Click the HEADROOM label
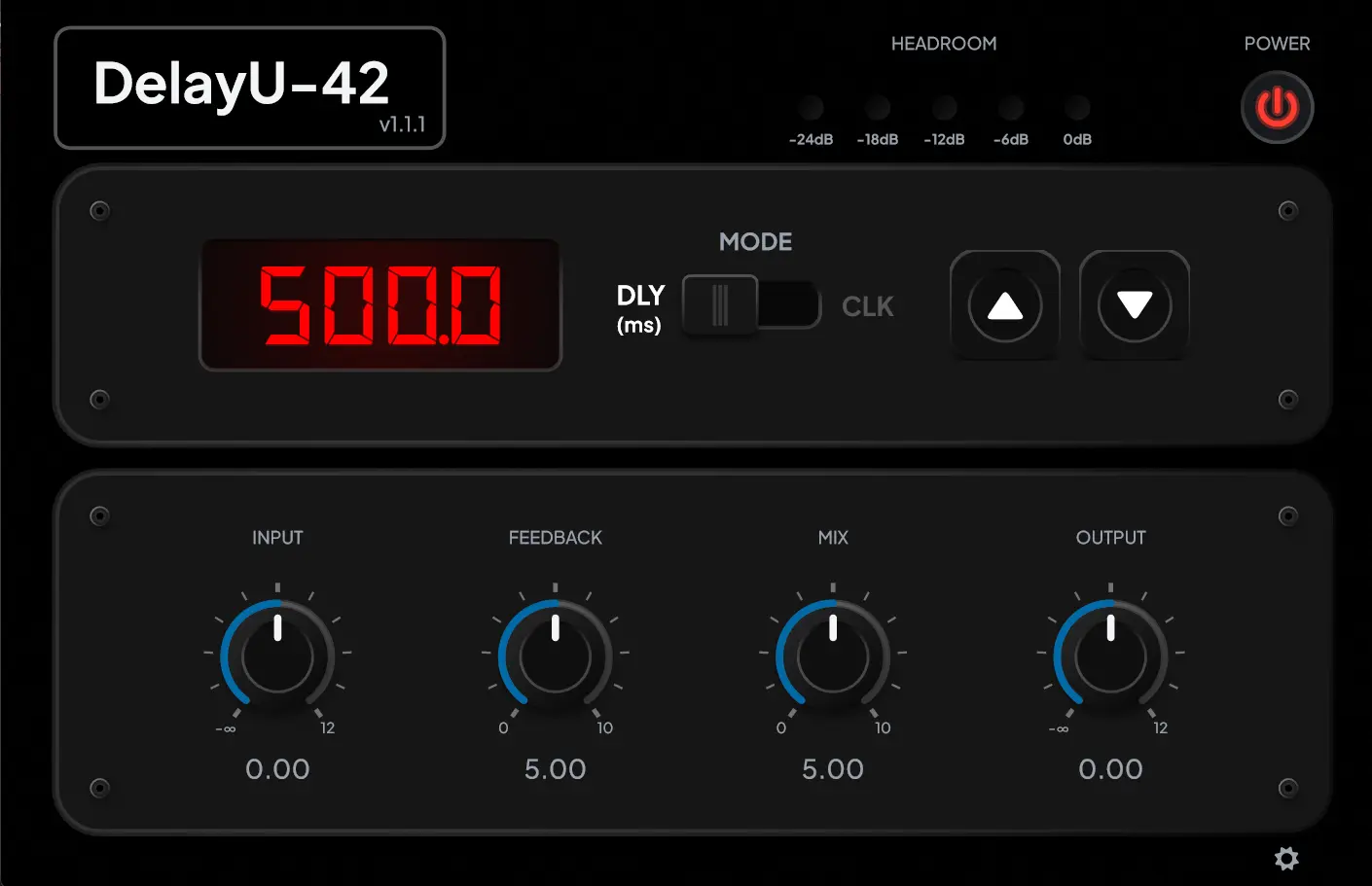Screen dimensions: 1372x886 pos(944,44)
